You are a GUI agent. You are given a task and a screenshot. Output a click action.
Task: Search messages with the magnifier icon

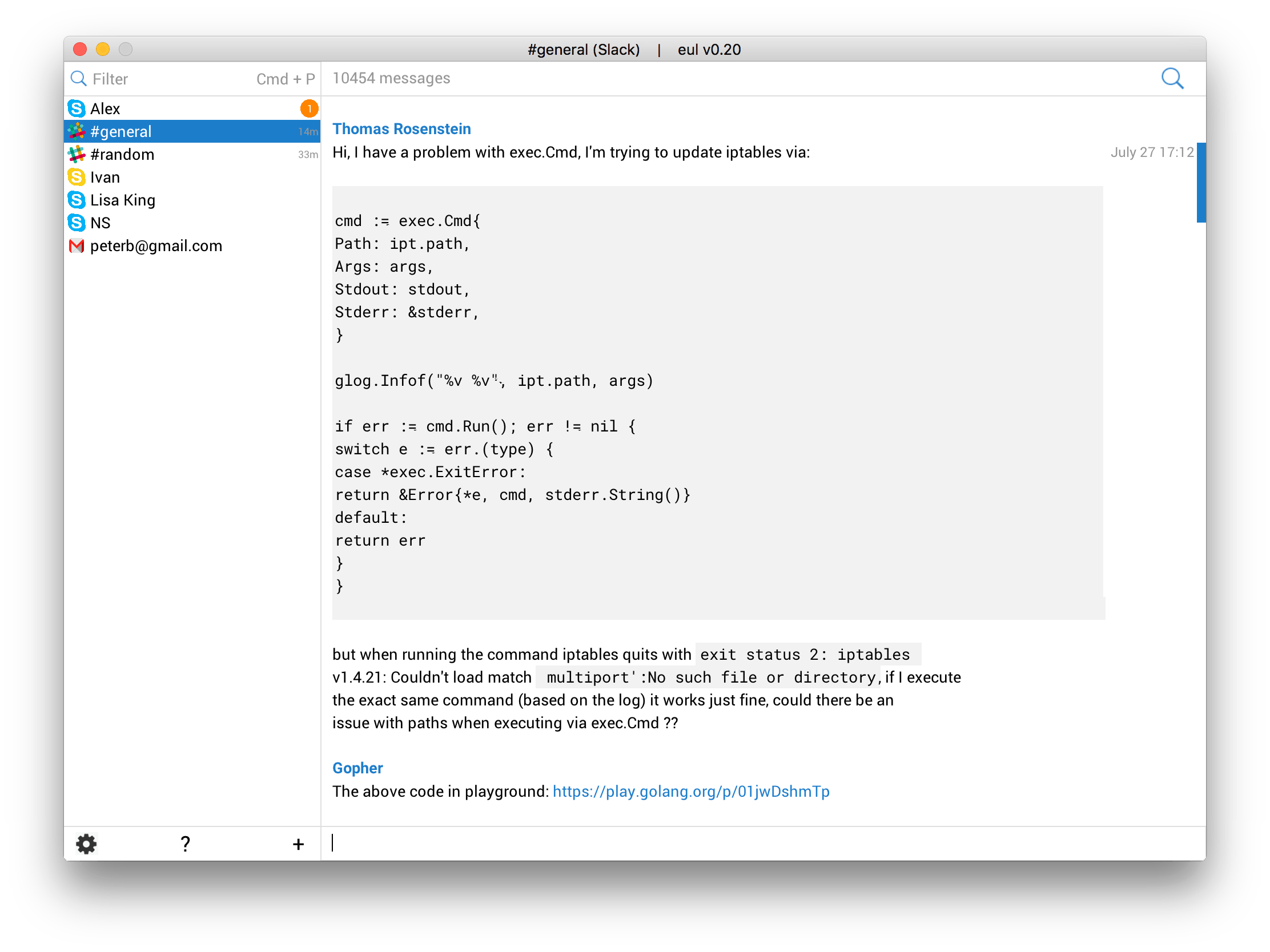click(x=1172, y=79)
